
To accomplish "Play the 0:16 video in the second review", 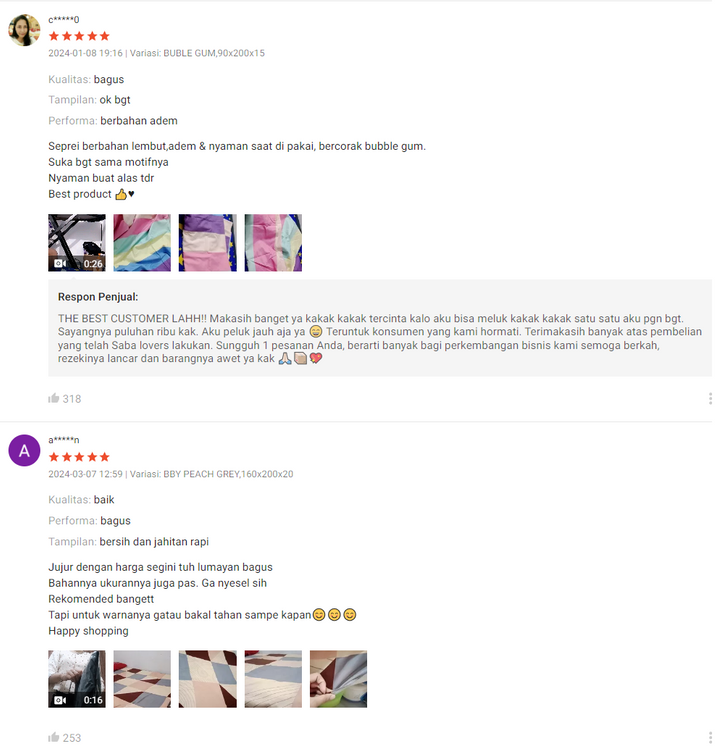I will coord(77,678).
